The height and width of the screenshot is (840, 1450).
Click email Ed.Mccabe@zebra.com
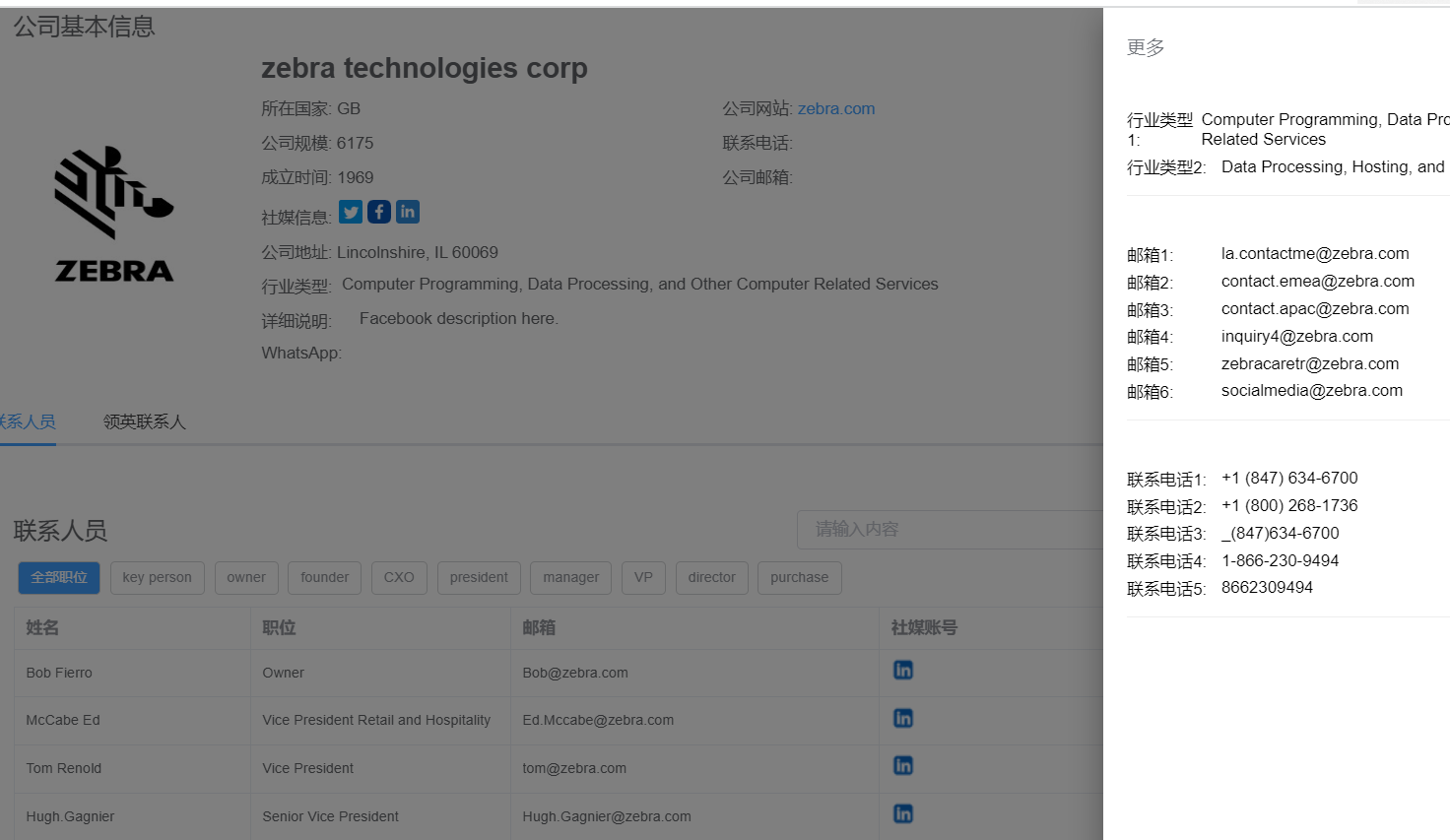tap(598, 720)
